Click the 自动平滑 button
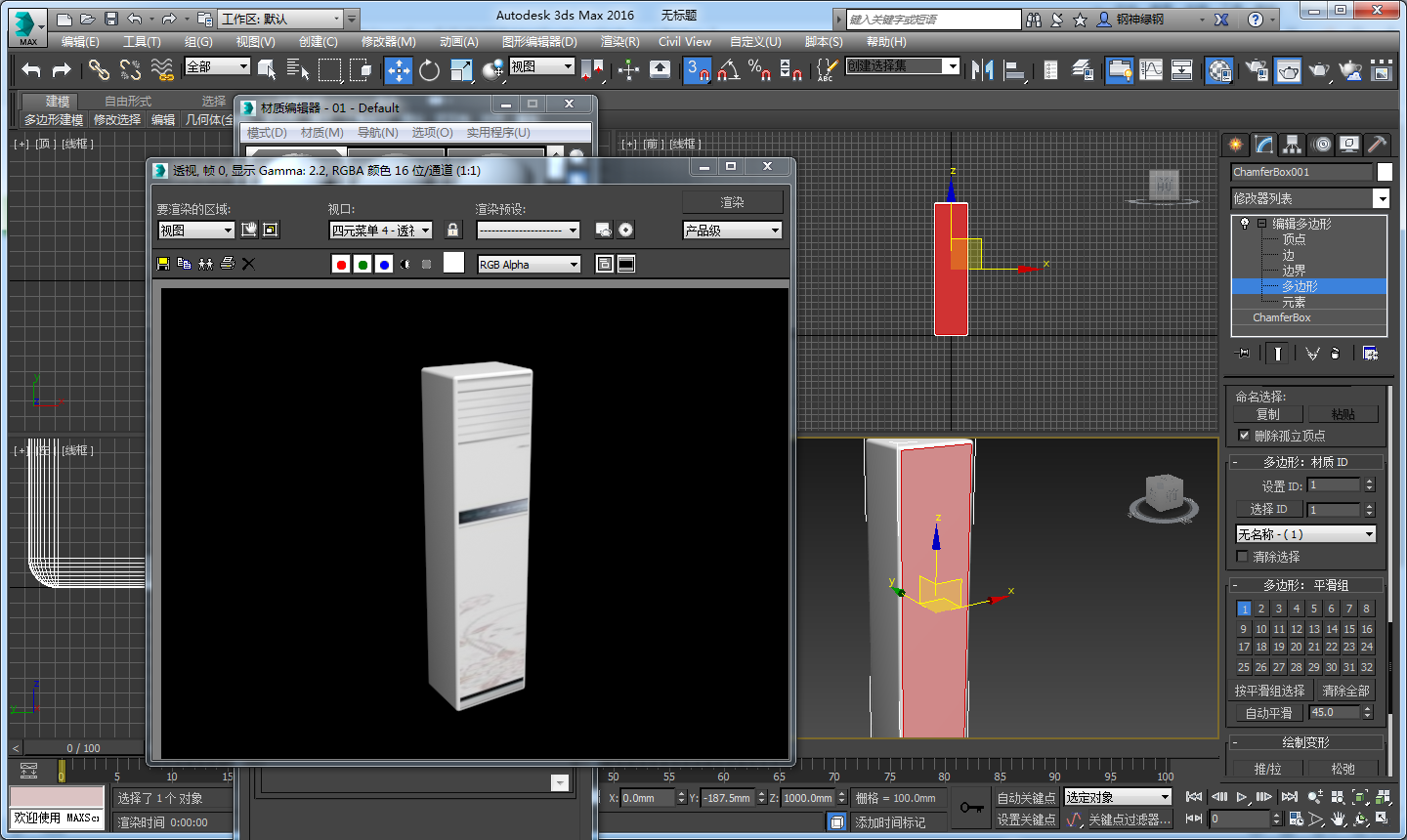The width and height of the screenshot is (1407, 840). click(x=1268, y=713)
